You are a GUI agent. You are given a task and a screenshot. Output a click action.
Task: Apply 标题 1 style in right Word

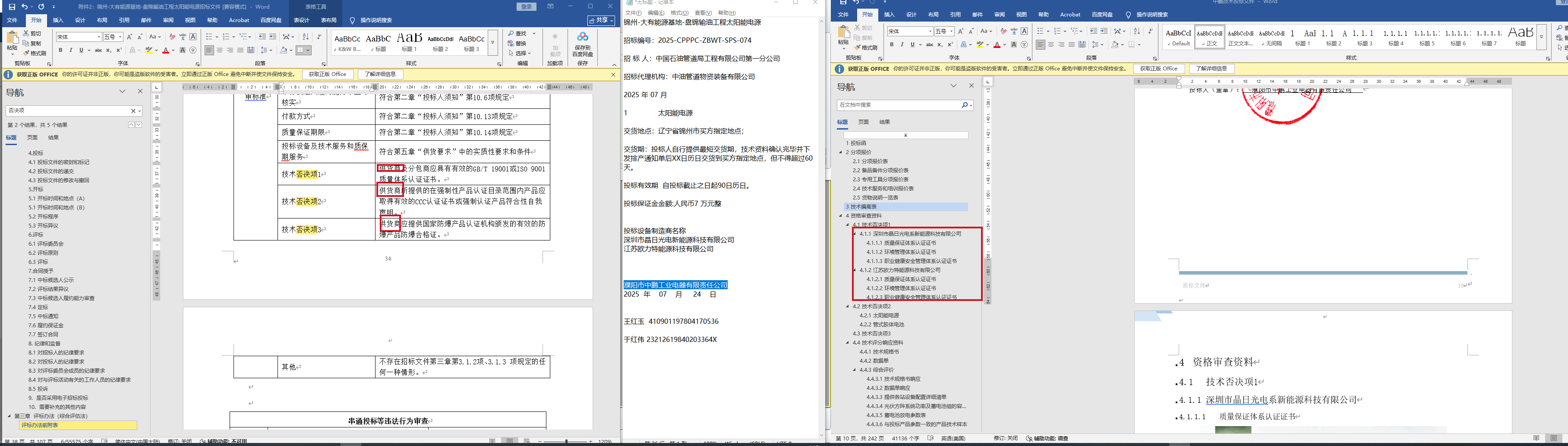[1303, 37]
